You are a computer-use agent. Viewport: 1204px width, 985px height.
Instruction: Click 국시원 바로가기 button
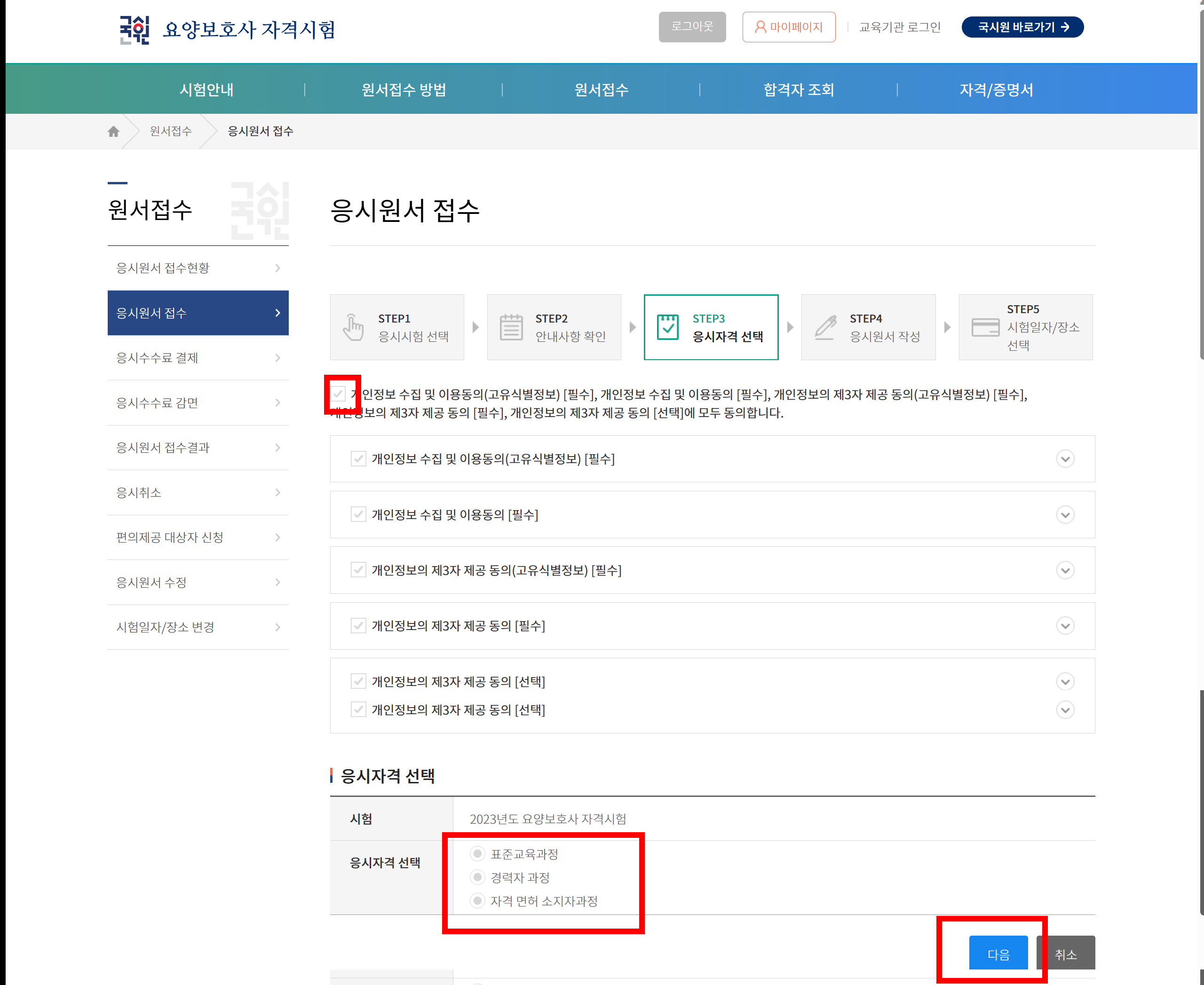[x=1022, y=27]
